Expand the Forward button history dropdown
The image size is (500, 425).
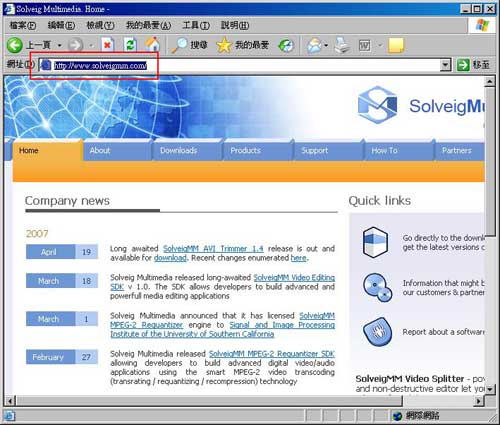click(91, 45)
